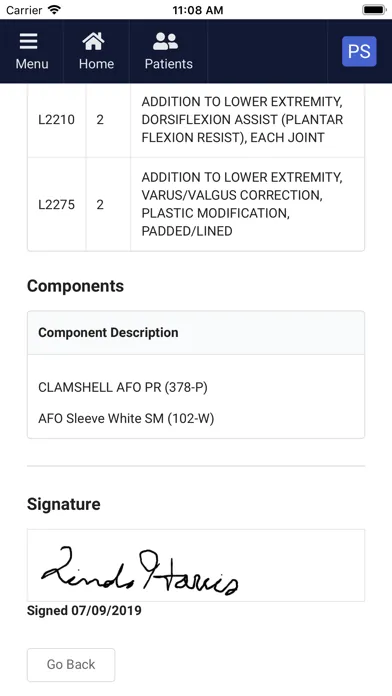Tap the Signed 07/09/2019 date text
392x696 pixels.
coord(84,611)
